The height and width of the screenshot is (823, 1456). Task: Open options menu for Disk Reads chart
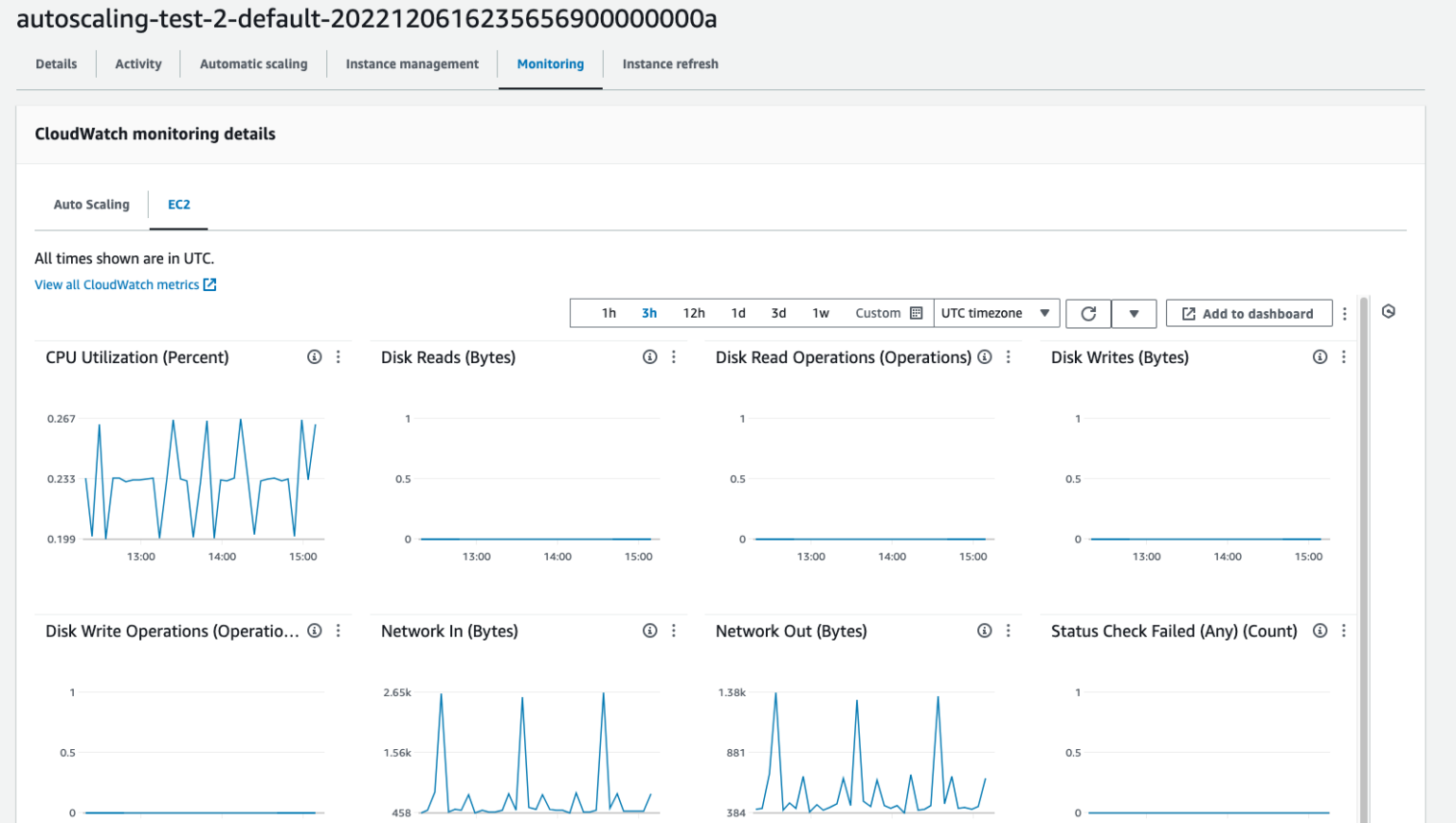click(674, 357)
